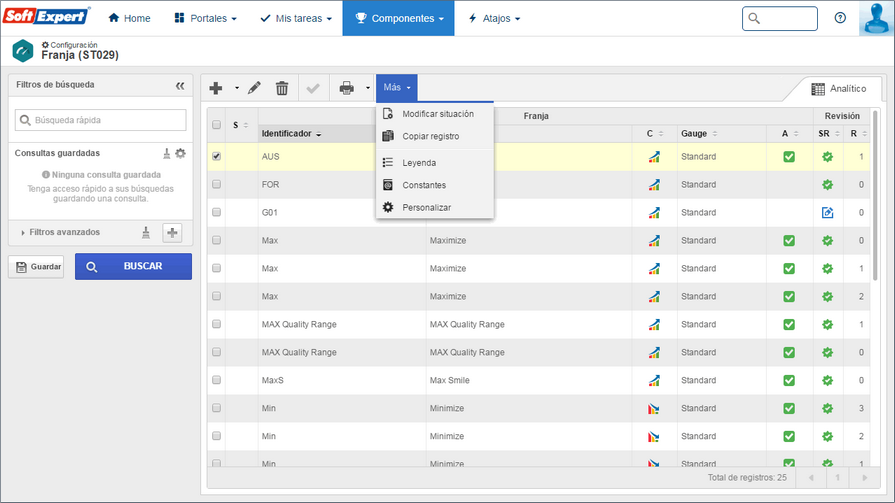Switch to Analítico view tab
The width and height of the screenshot is (895, 503).
(x=838, y=89)
